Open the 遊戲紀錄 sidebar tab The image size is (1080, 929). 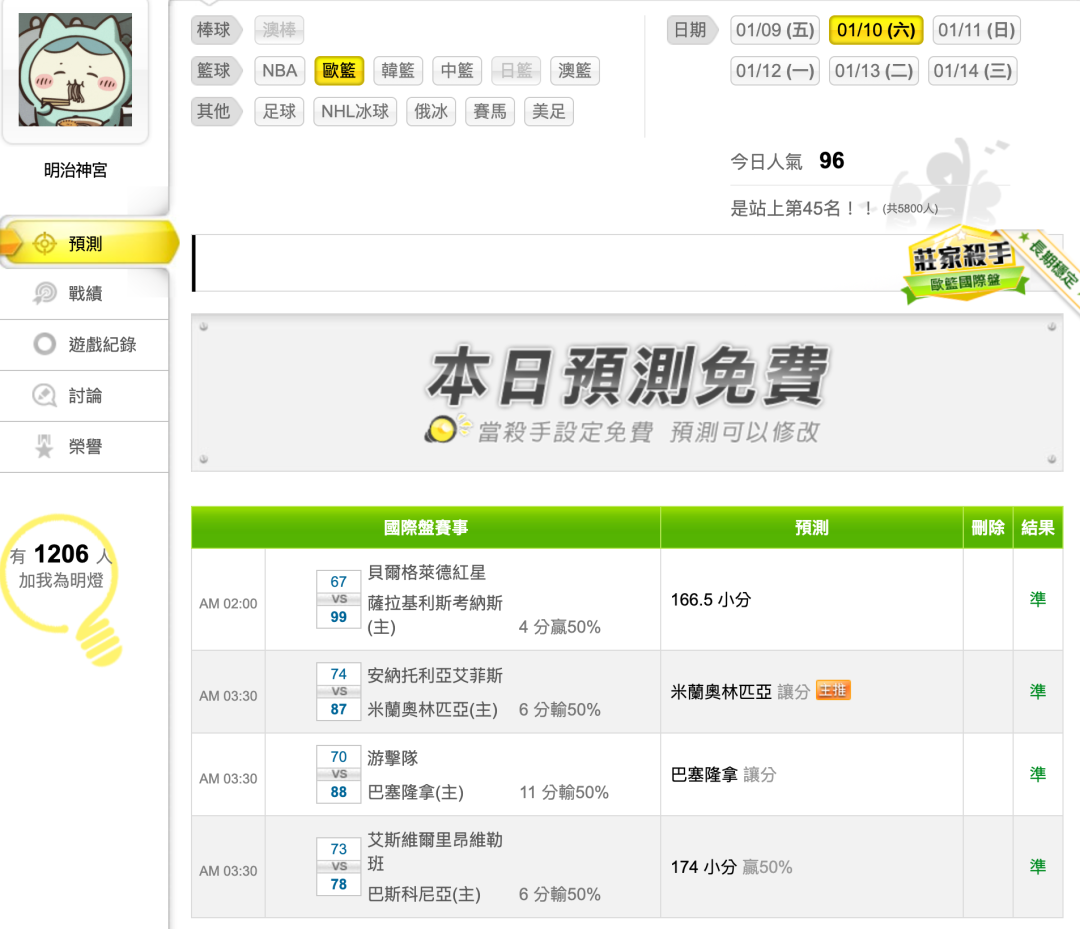pyautogui.click(x=84, y=344)
